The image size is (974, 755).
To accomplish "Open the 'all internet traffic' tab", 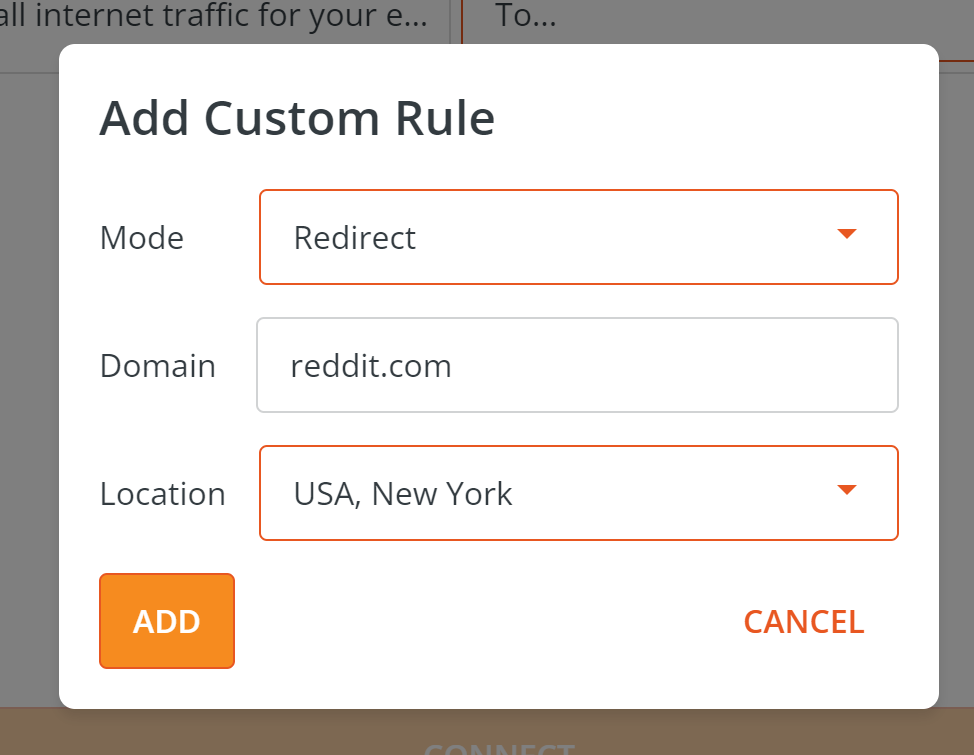I will (215, 16).
